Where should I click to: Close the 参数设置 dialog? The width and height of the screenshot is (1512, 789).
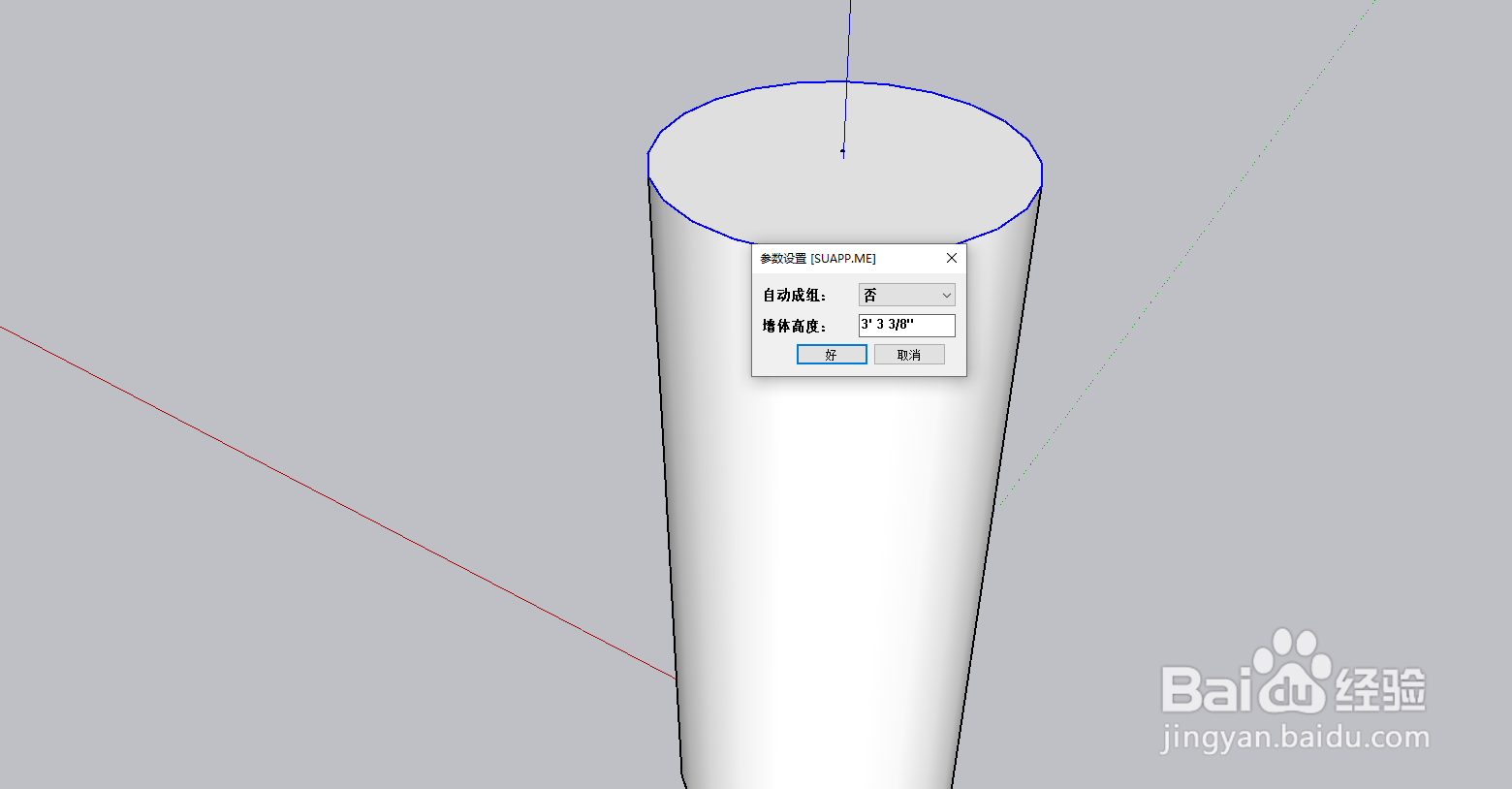[x=952, y=258]
